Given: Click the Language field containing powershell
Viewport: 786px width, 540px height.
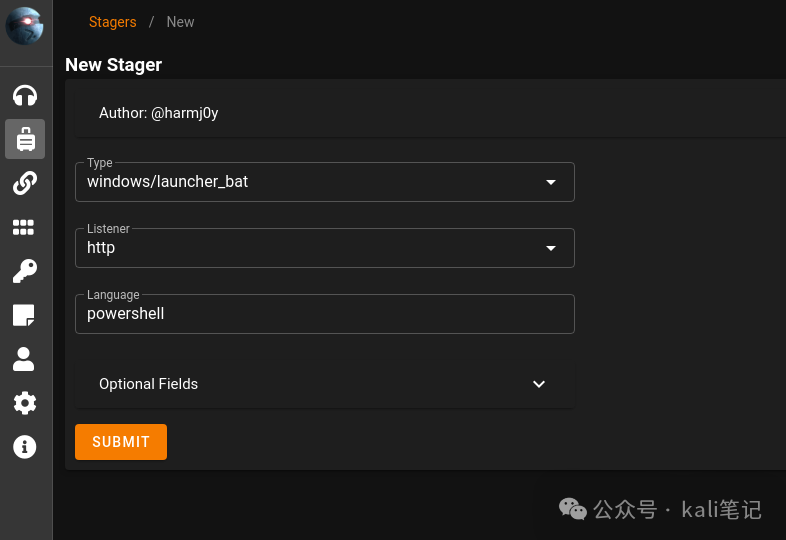Looking at the screenshot, I should [x=325, y=314].
